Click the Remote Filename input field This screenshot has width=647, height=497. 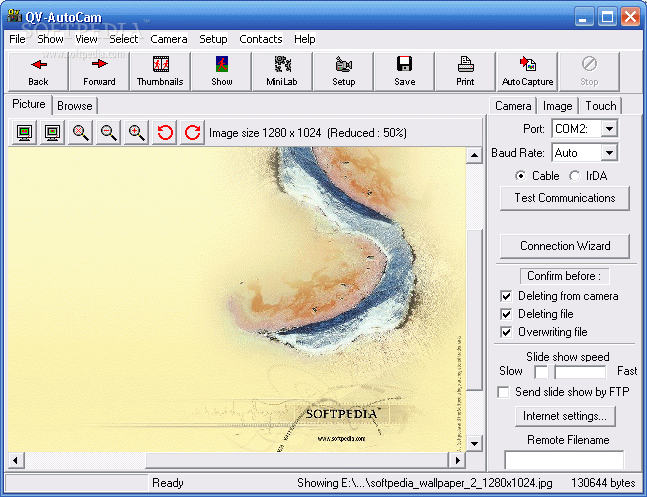[564, 459]
